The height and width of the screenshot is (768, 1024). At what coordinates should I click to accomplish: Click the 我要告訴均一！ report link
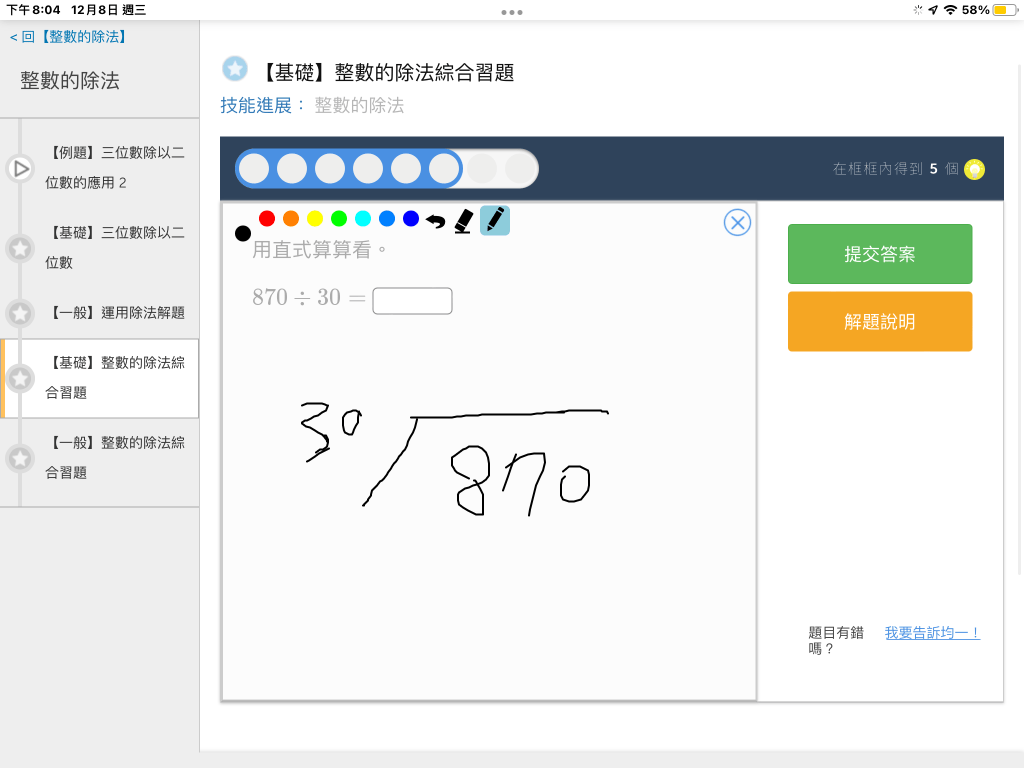click(932, 633)
